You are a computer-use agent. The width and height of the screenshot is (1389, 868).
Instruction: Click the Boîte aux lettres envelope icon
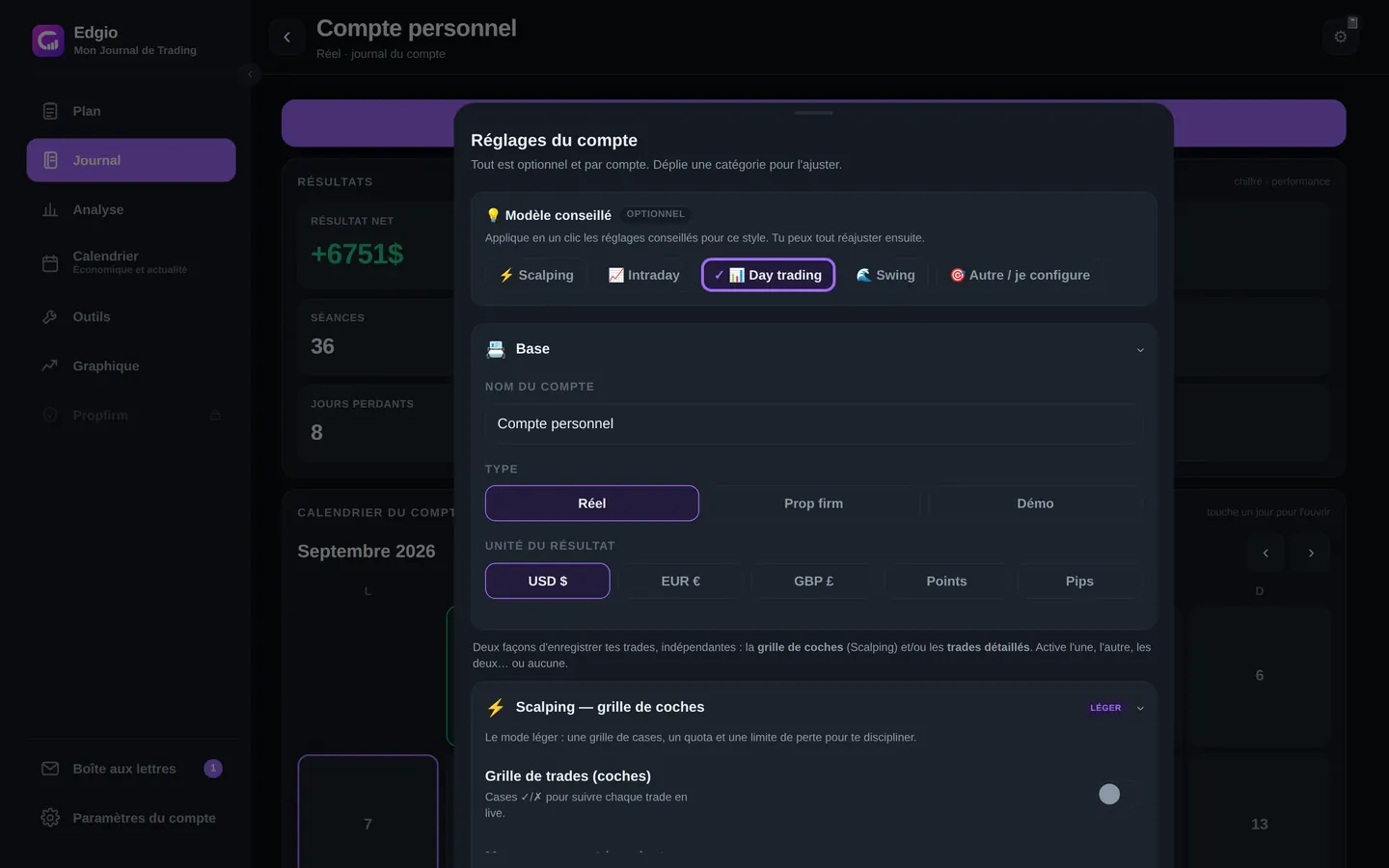pyautogui.click(x=50, y=769)
